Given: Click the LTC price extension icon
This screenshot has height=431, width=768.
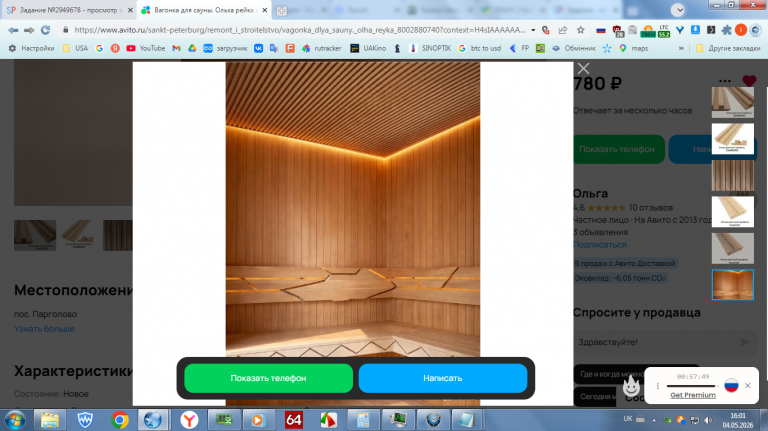Looking at the screenshot, I should point(664,30).
